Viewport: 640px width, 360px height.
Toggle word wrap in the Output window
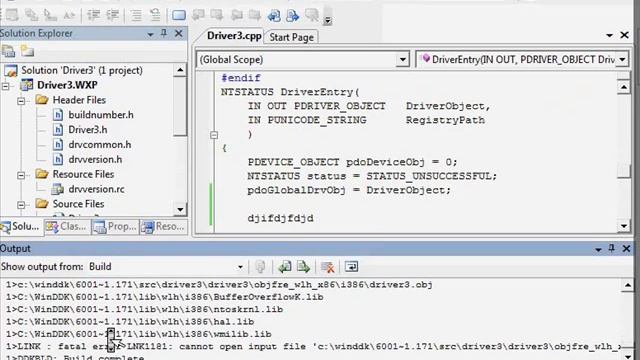[x=351, y=267]
